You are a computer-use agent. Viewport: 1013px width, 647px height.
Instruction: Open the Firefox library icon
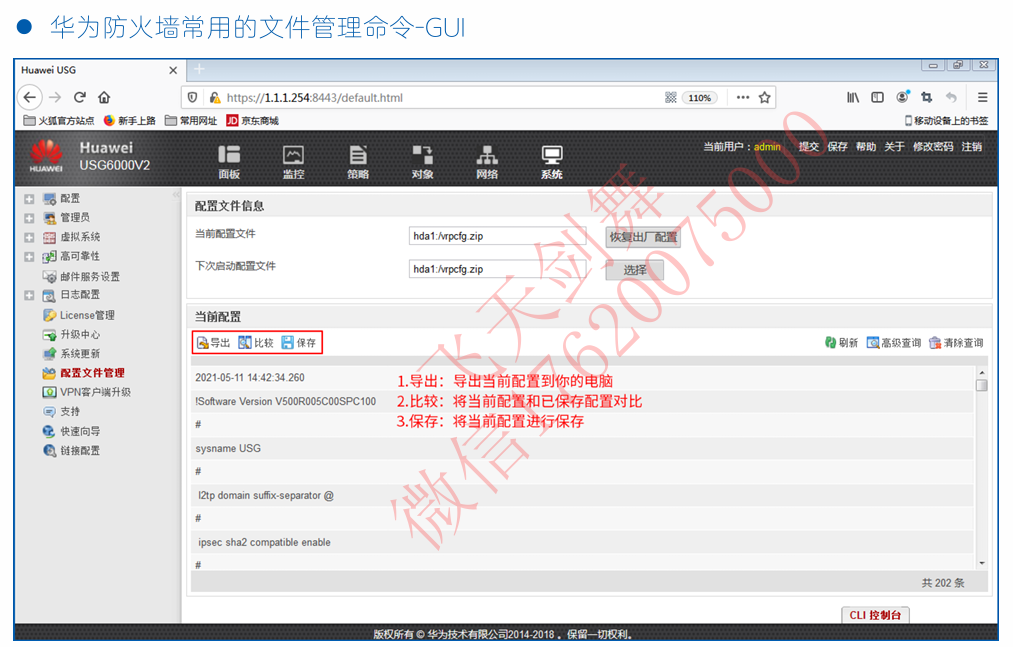(x=853, y=98)
